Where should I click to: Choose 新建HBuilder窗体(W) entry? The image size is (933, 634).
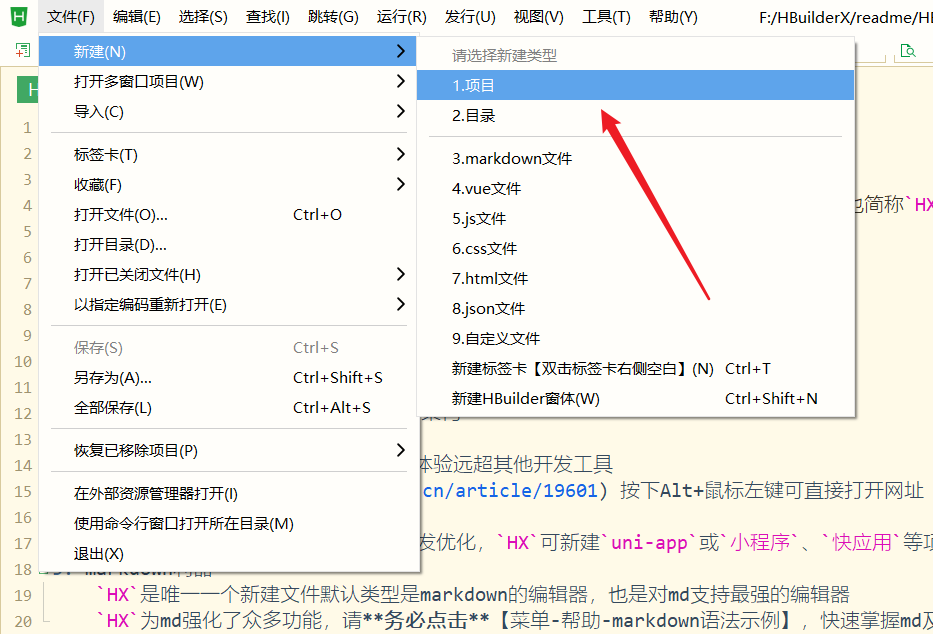tap(635, 398)
